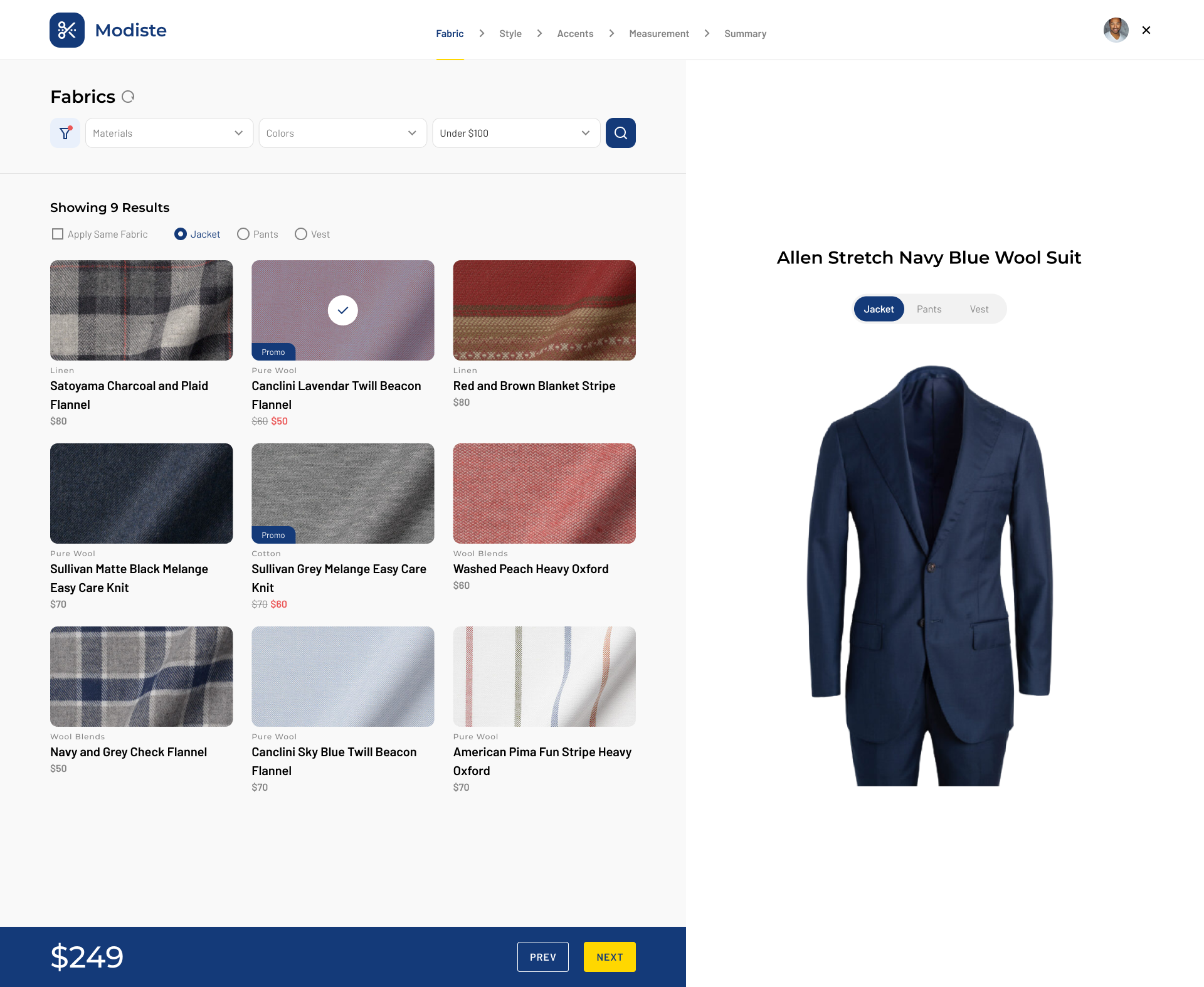Click the Modiste scissors logo icon

[x=67, y=30]
